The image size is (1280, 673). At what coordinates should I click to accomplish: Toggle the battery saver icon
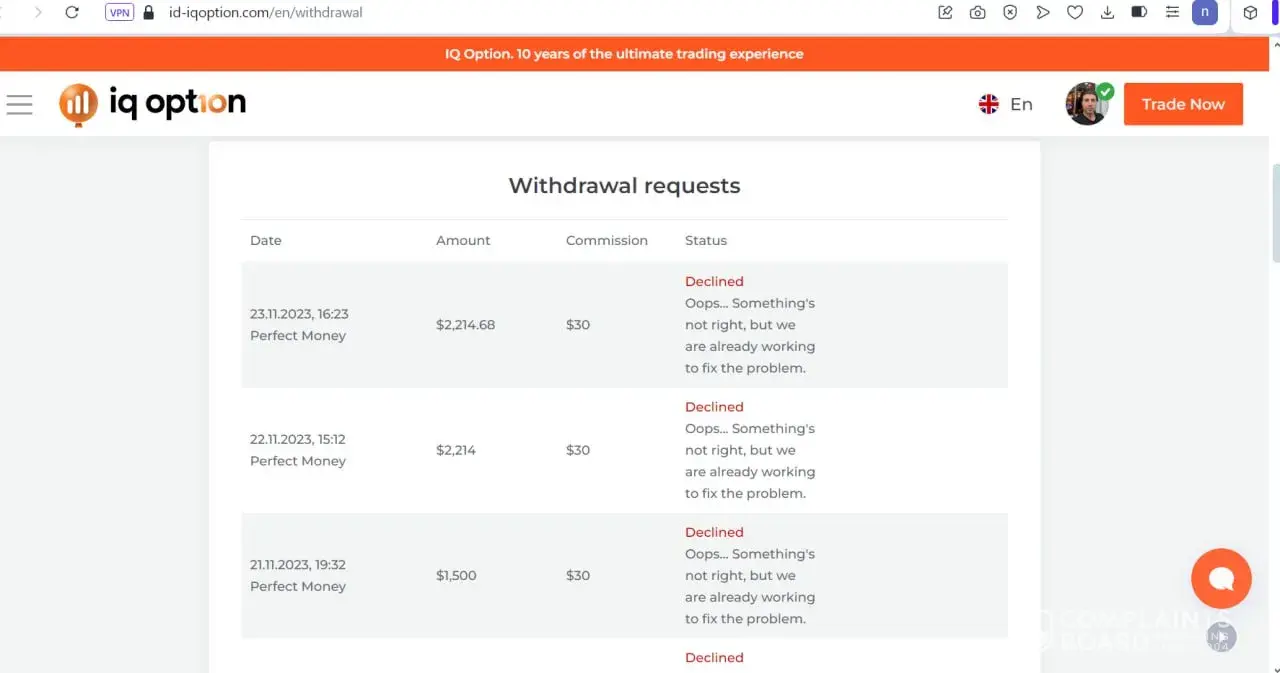click(x=1139, y=13)
